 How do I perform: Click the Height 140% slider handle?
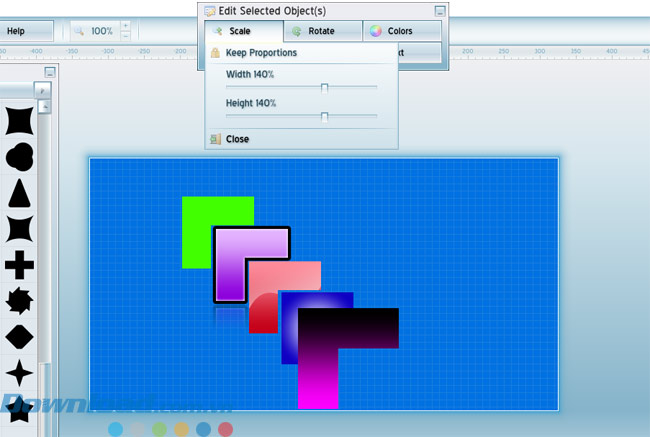[324, 116]
